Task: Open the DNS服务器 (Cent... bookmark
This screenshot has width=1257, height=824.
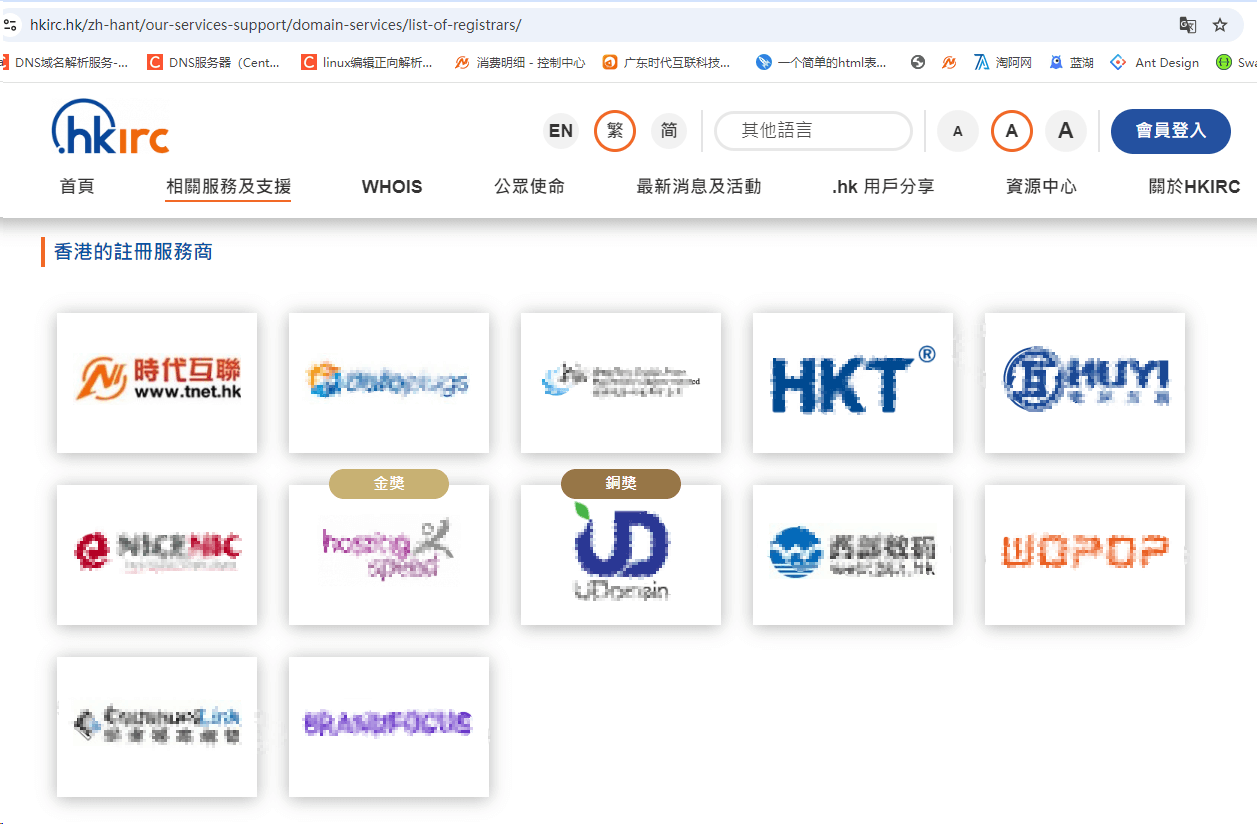Action: point(214,62)
